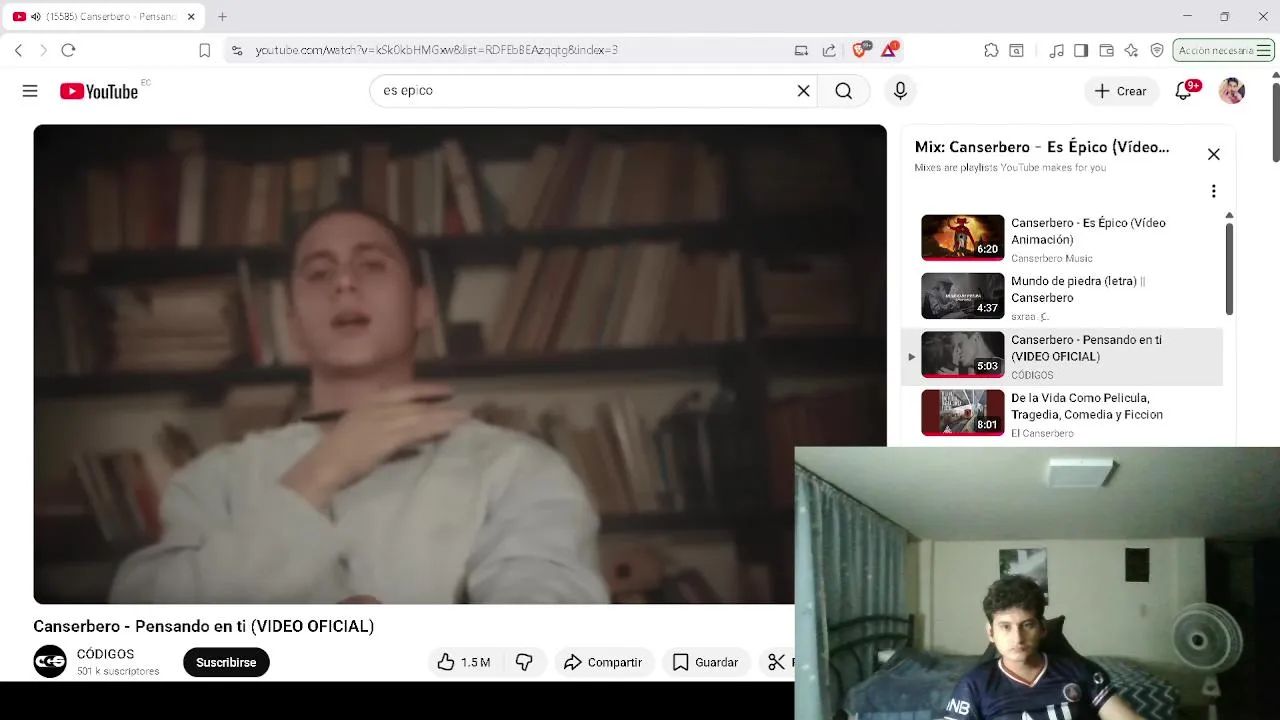Subscribe with the Suscribirse button
The image size is (1280, 720).
(x=226, y=662)
